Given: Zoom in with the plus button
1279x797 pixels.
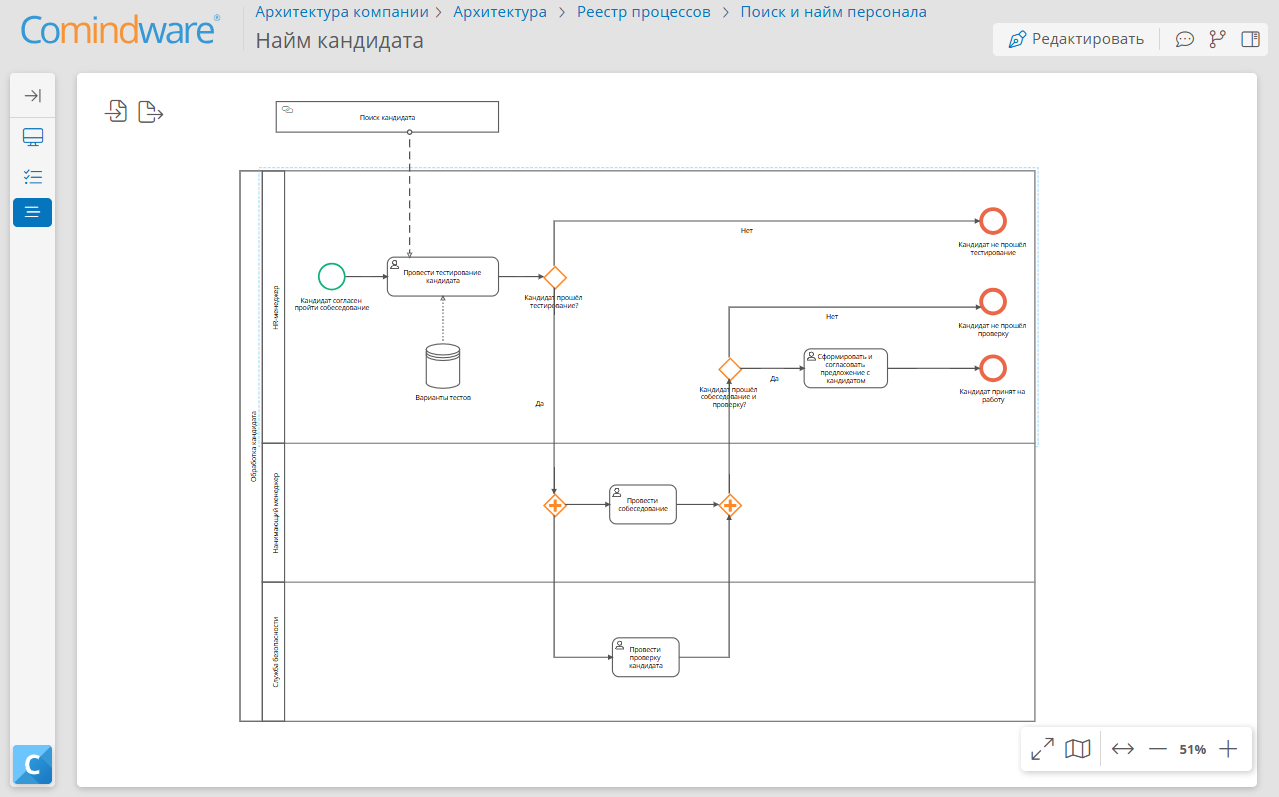Looking at the screenshot, I should (1229, 749).
